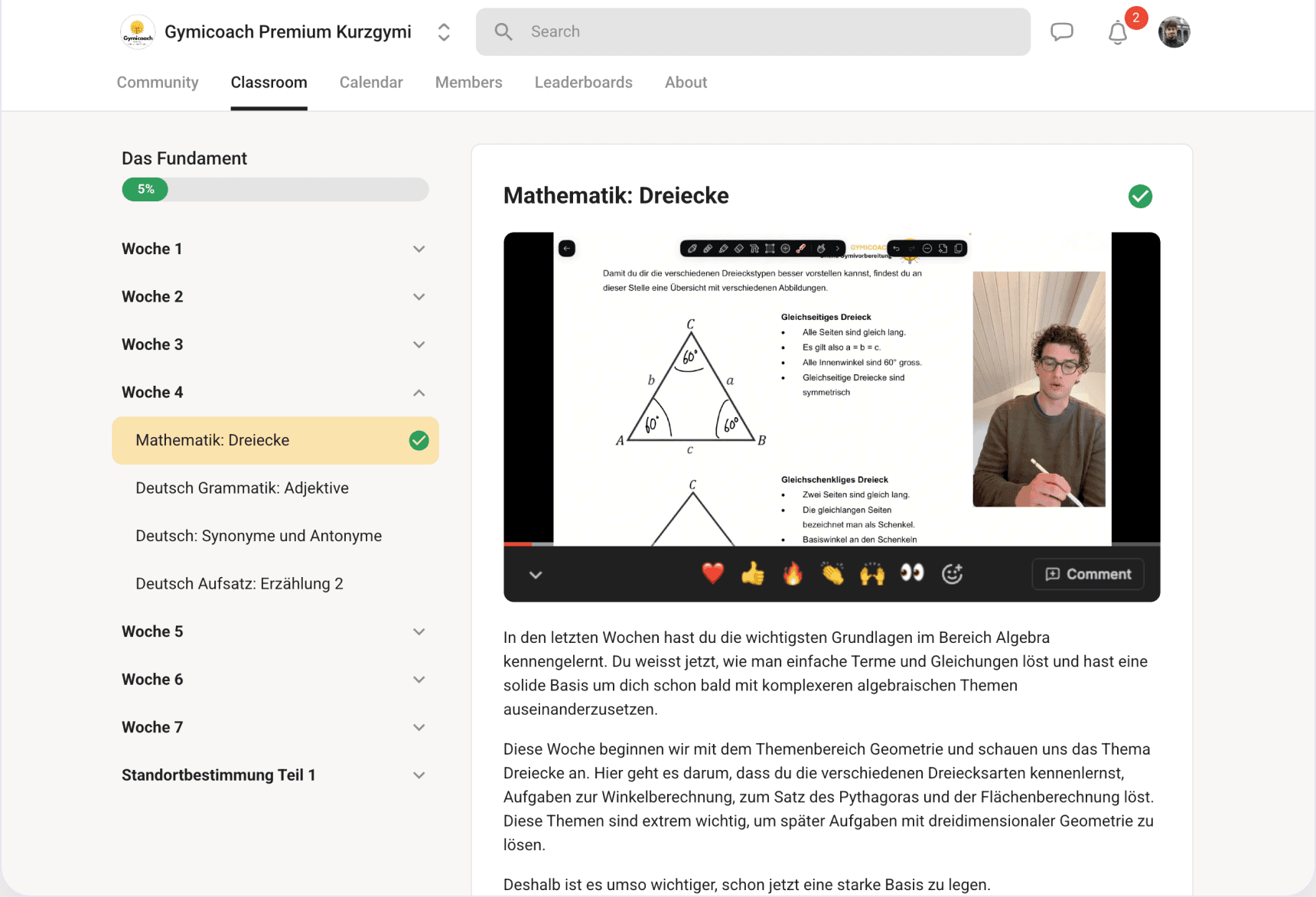Click the instructor webcam in video
Viewport: 1316px width, 897px height.
point(1039,389)
